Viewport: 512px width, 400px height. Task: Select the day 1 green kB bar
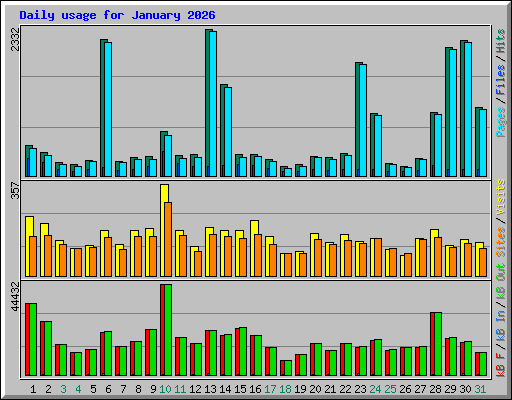(33, 339)
